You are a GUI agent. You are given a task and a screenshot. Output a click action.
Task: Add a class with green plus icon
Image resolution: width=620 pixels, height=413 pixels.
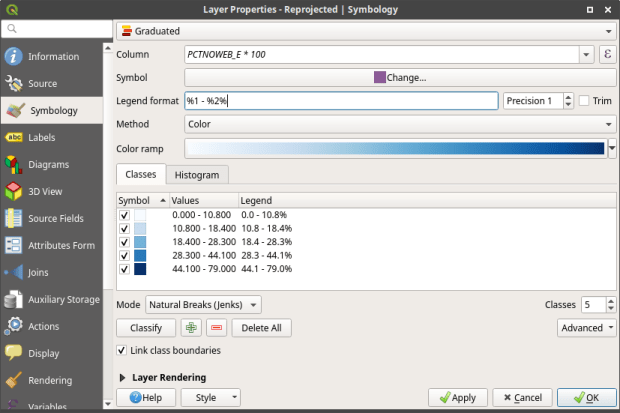(x=191, y=328)
